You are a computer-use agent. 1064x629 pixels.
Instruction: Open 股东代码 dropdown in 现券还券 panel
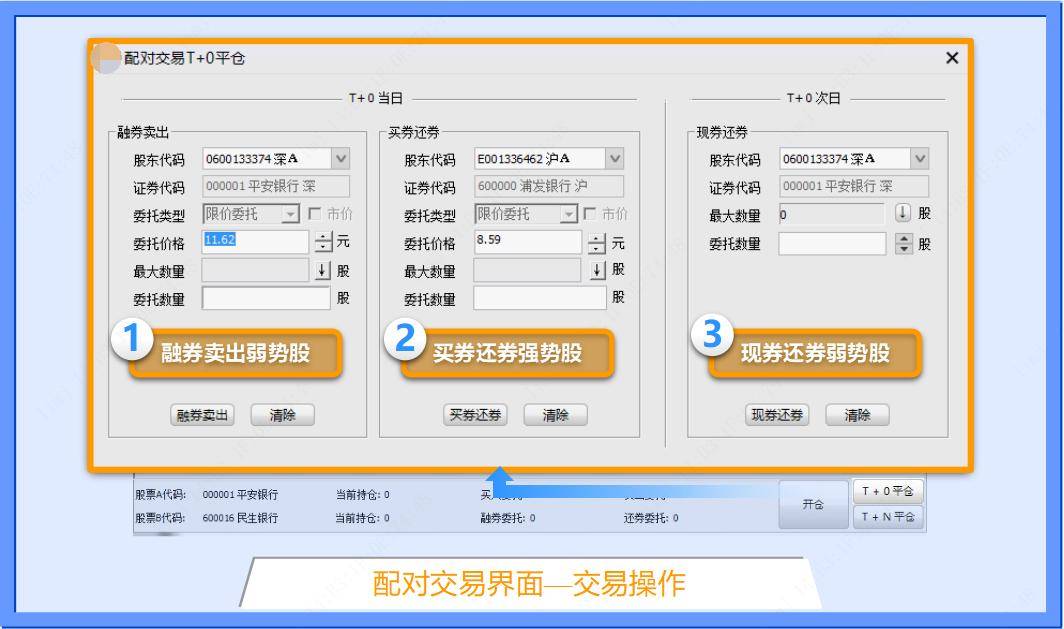tap(920, 159)
